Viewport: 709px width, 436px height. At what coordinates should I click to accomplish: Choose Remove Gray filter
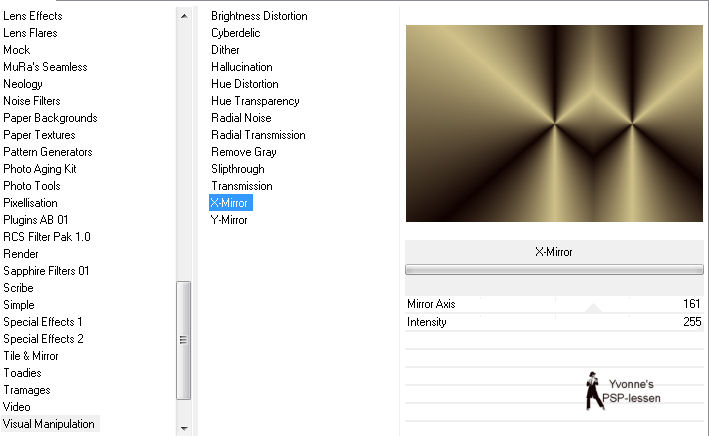(244, 152)
